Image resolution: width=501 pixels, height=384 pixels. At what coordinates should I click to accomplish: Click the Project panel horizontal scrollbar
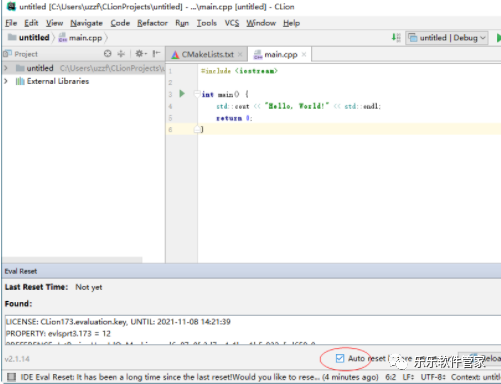[73, 259]
